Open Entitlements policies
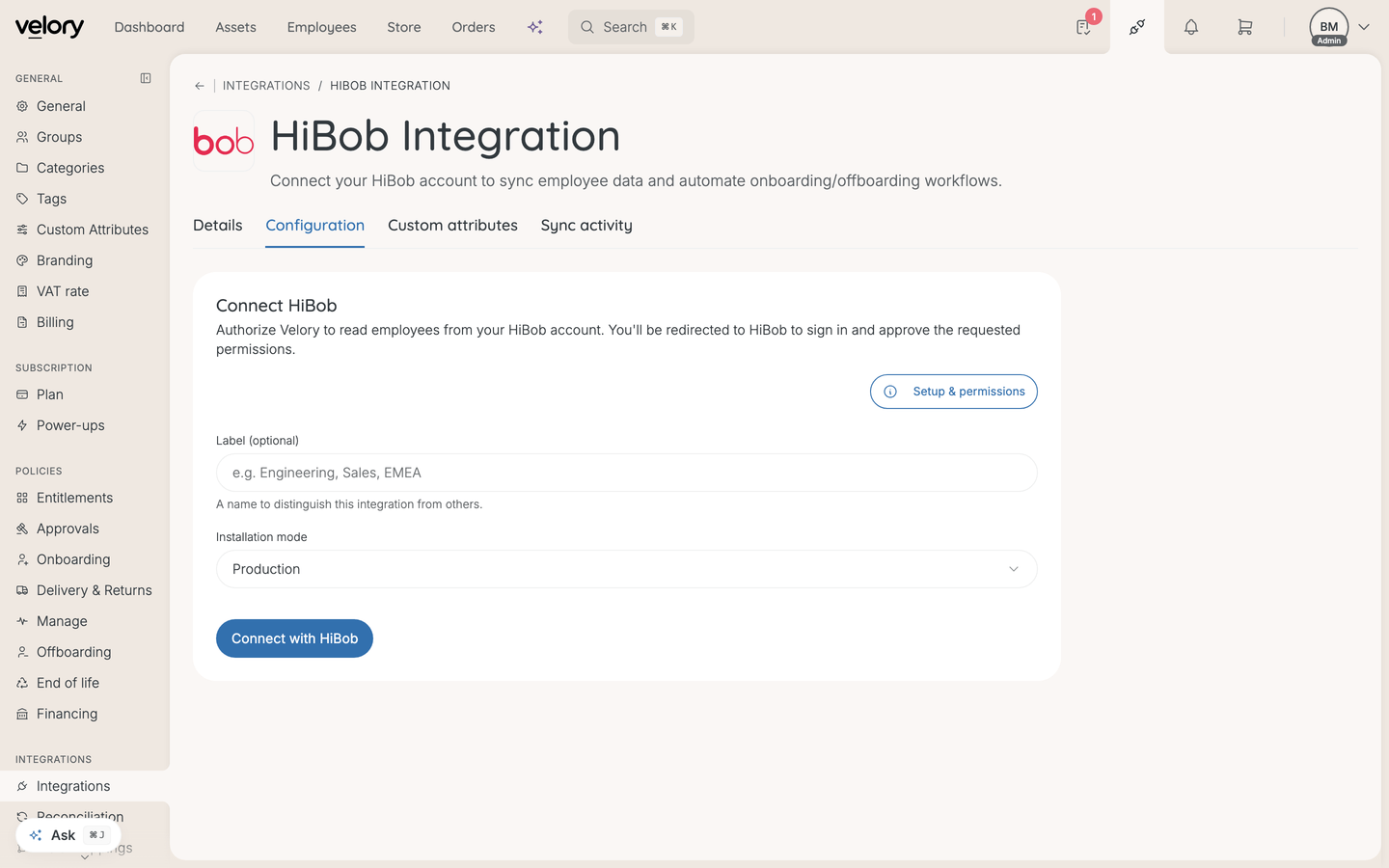This screenshot has height=868, width=1389. (x=74, y=498)
